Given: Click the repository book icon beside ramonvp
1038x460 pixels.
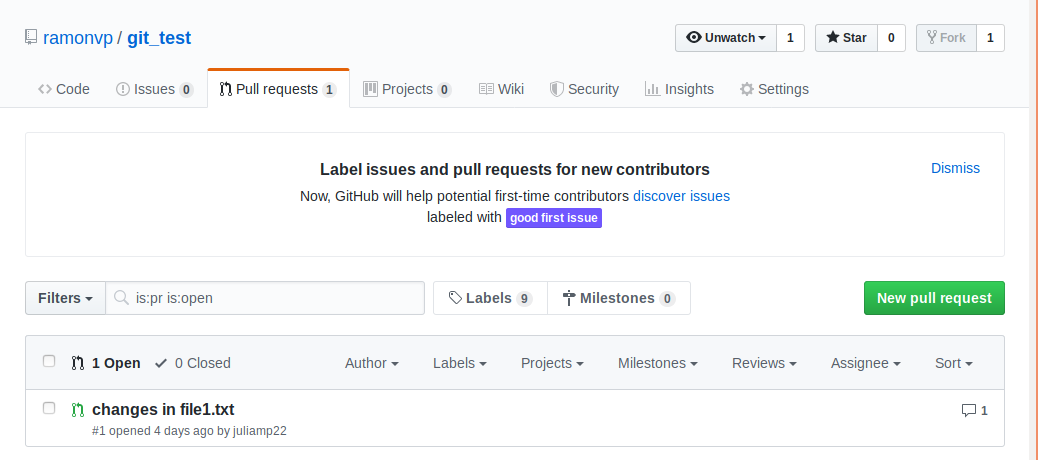Looking at the screenshot, I should coord(31,39).
